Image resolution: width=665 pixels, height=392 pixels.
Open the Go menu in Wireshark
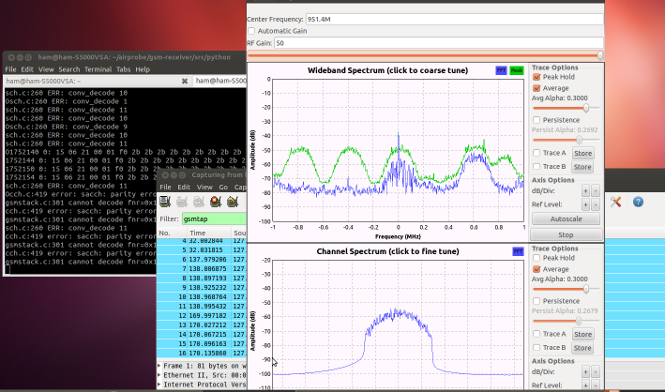coord(223,187)
